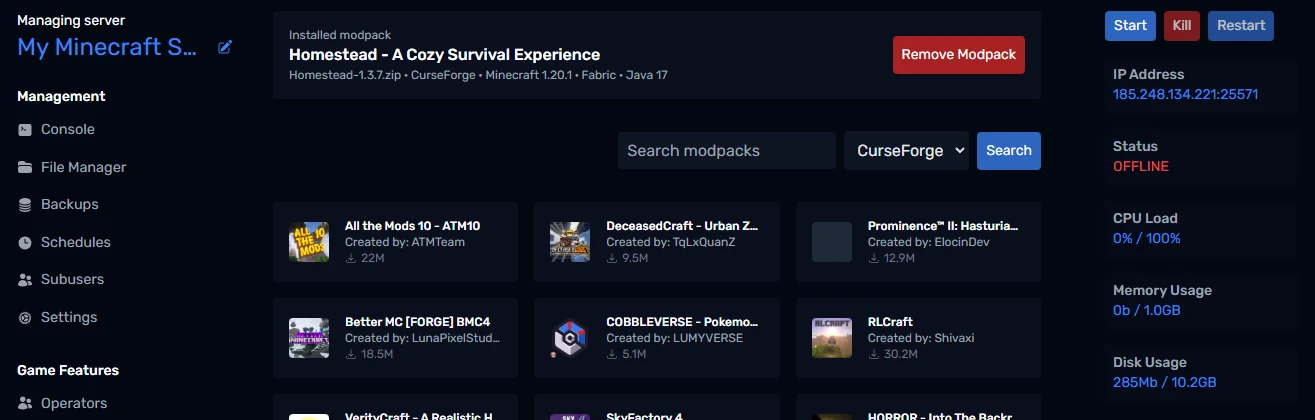Open the CurseForge source dropdown
The width and height of the screenshot is (1315, 420).
(x=906, y=151)
